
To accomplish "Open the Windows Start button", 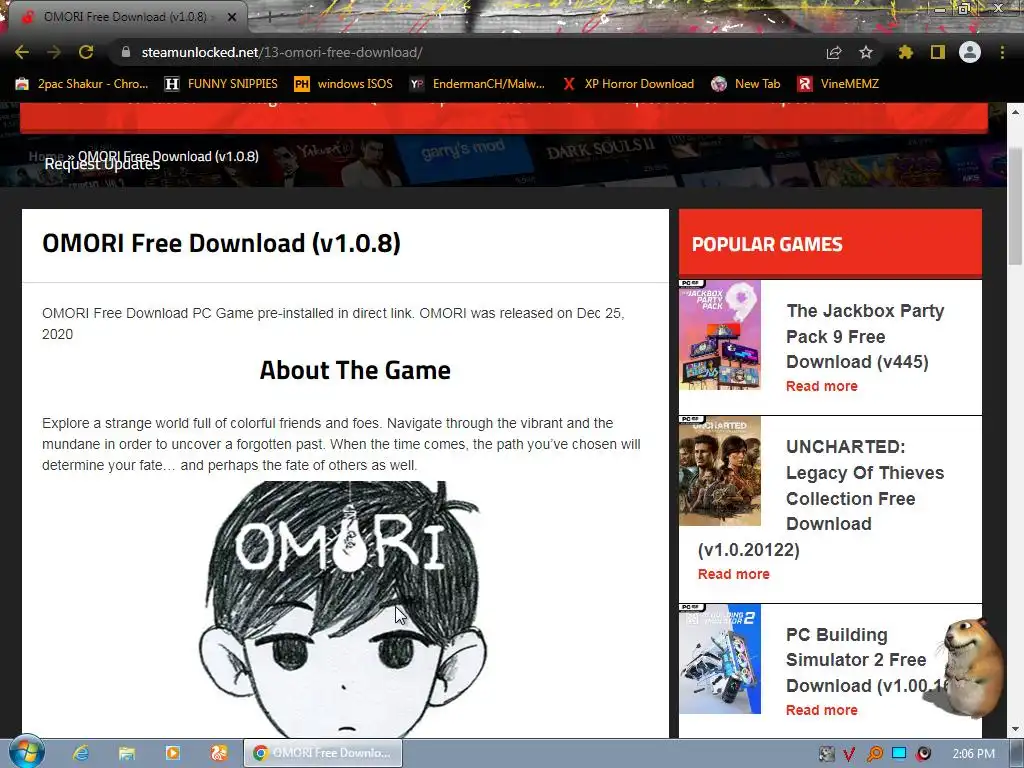I will (x=26, y=752).
